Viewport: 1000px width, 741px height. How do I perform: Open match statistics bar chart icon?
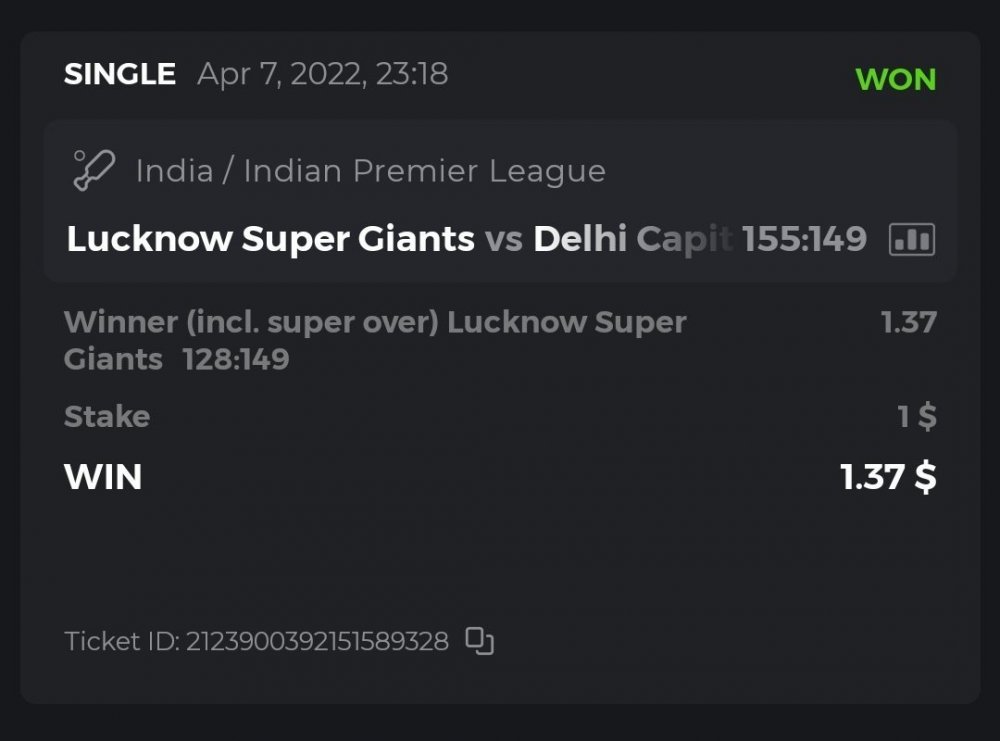tap(911, 240)
